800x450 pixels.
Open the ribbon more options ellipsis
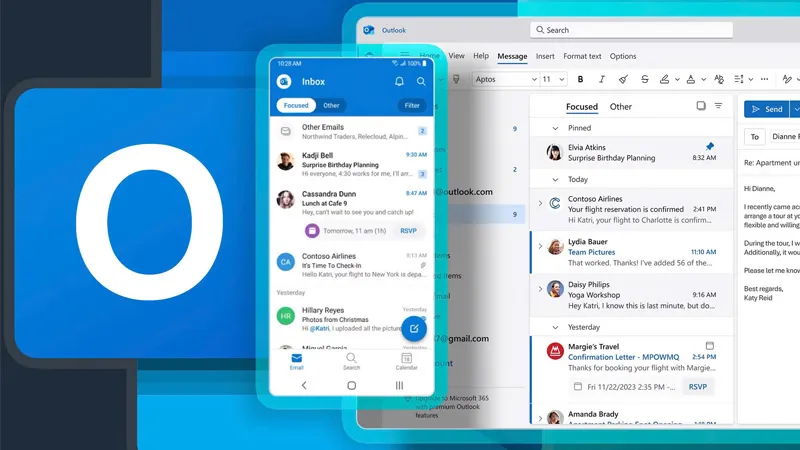tap(764, 79)
